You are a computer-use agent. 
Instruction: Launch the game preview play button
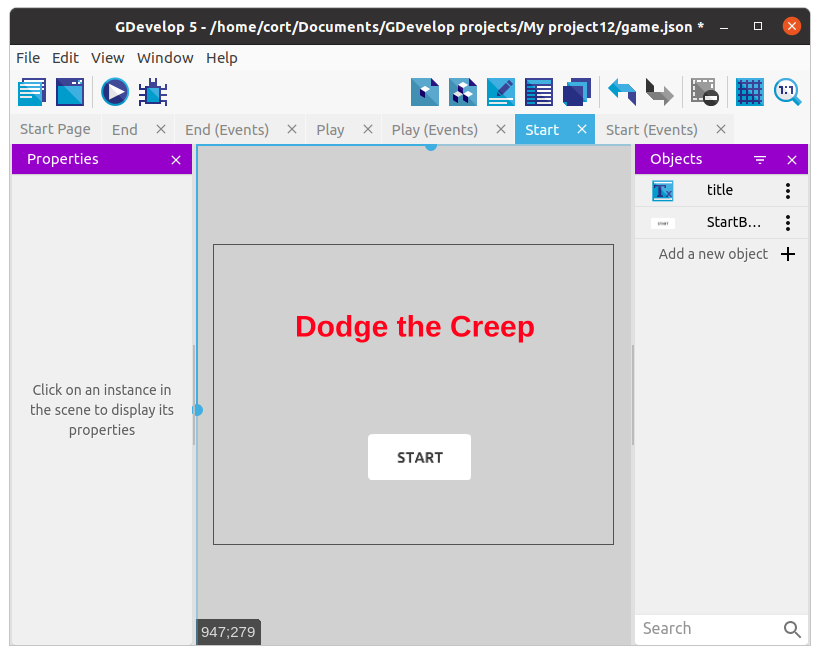coord(115,92)
